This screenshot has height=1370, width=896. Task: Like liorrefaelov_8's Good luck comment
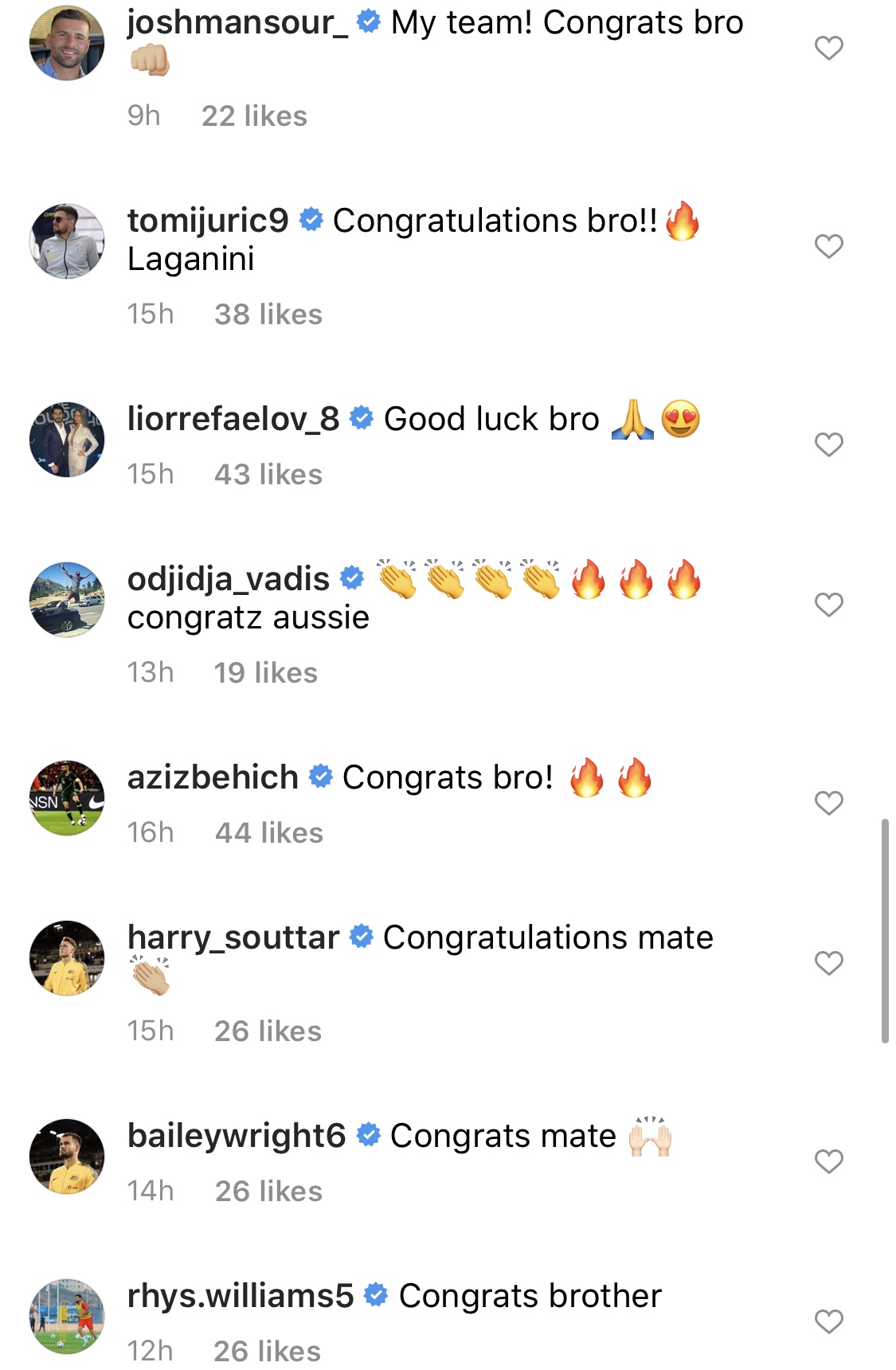tap(828, 444)
